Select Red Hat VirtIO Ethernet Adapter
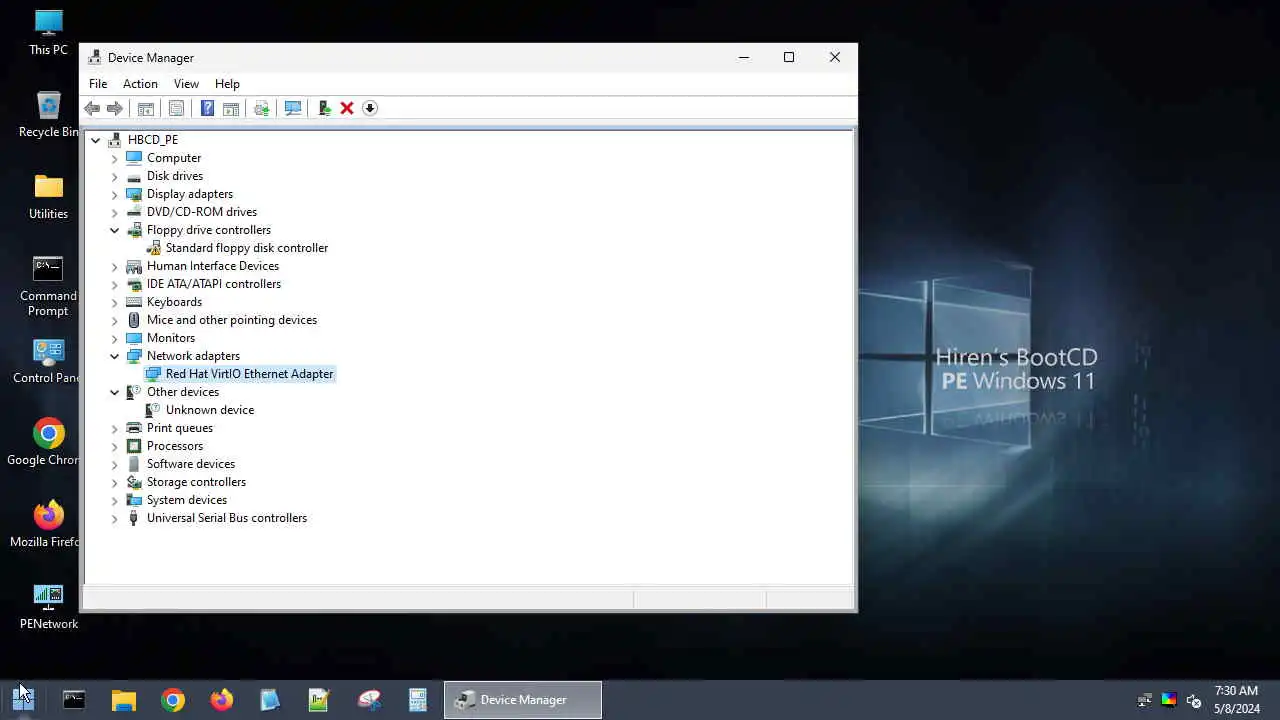The image size is (1280, 720). click(x=249, y=374)
